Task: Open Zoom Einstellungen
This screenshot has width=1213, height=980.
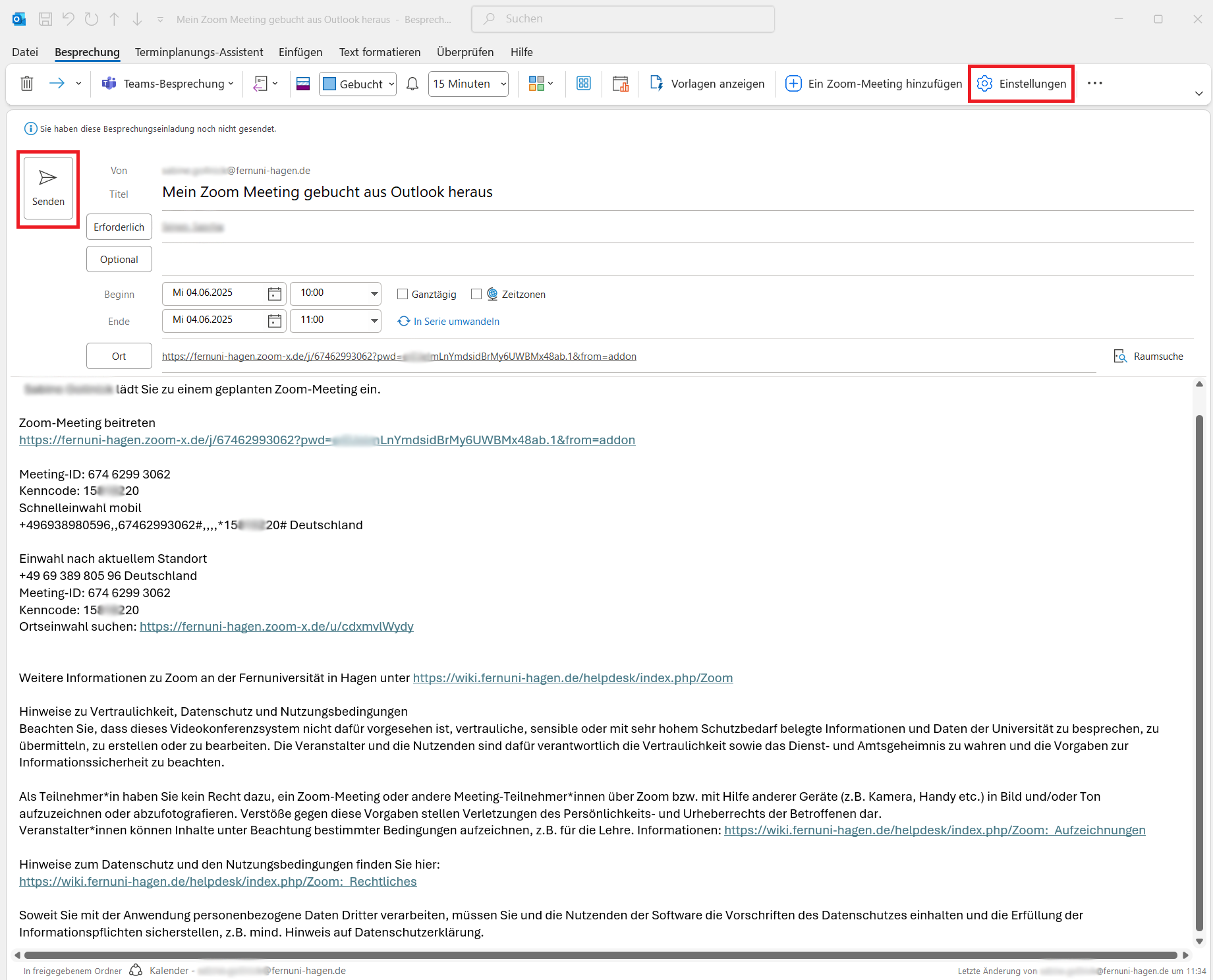Action: (x=1021, y=84)
